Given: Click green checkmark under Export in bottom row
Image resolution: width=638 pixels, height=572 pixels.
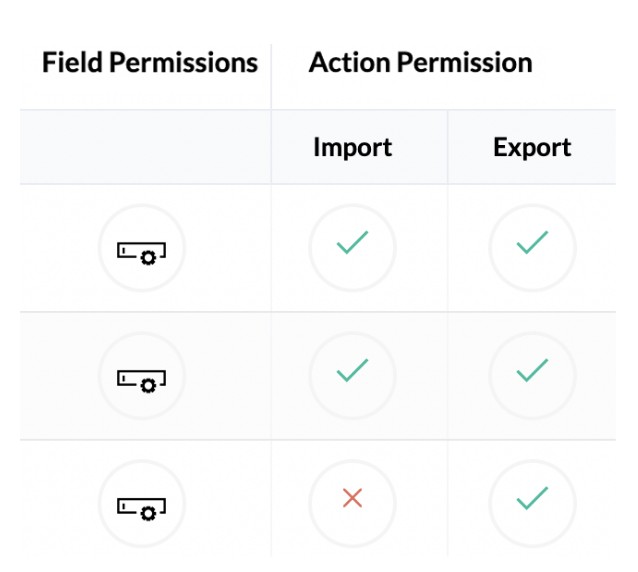Looking at the screenshot, I should 532,498.
